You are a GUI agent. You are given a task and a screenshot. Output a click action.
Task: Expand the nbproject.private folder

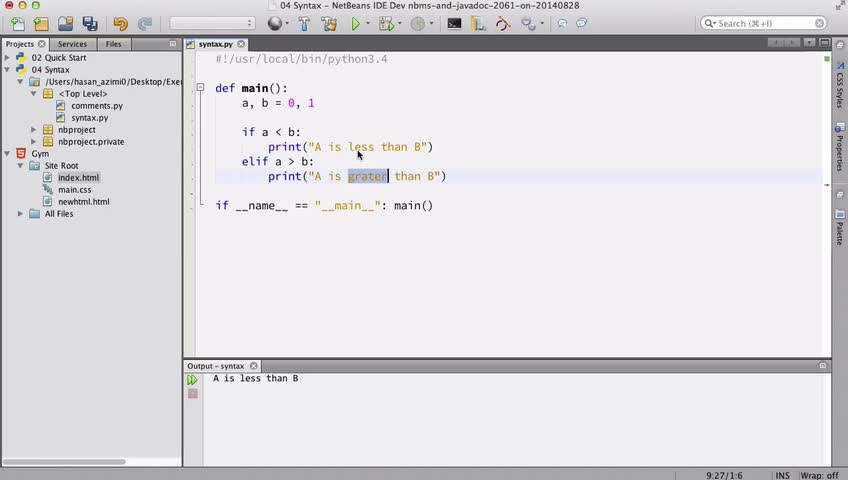[x=34, y=142]
